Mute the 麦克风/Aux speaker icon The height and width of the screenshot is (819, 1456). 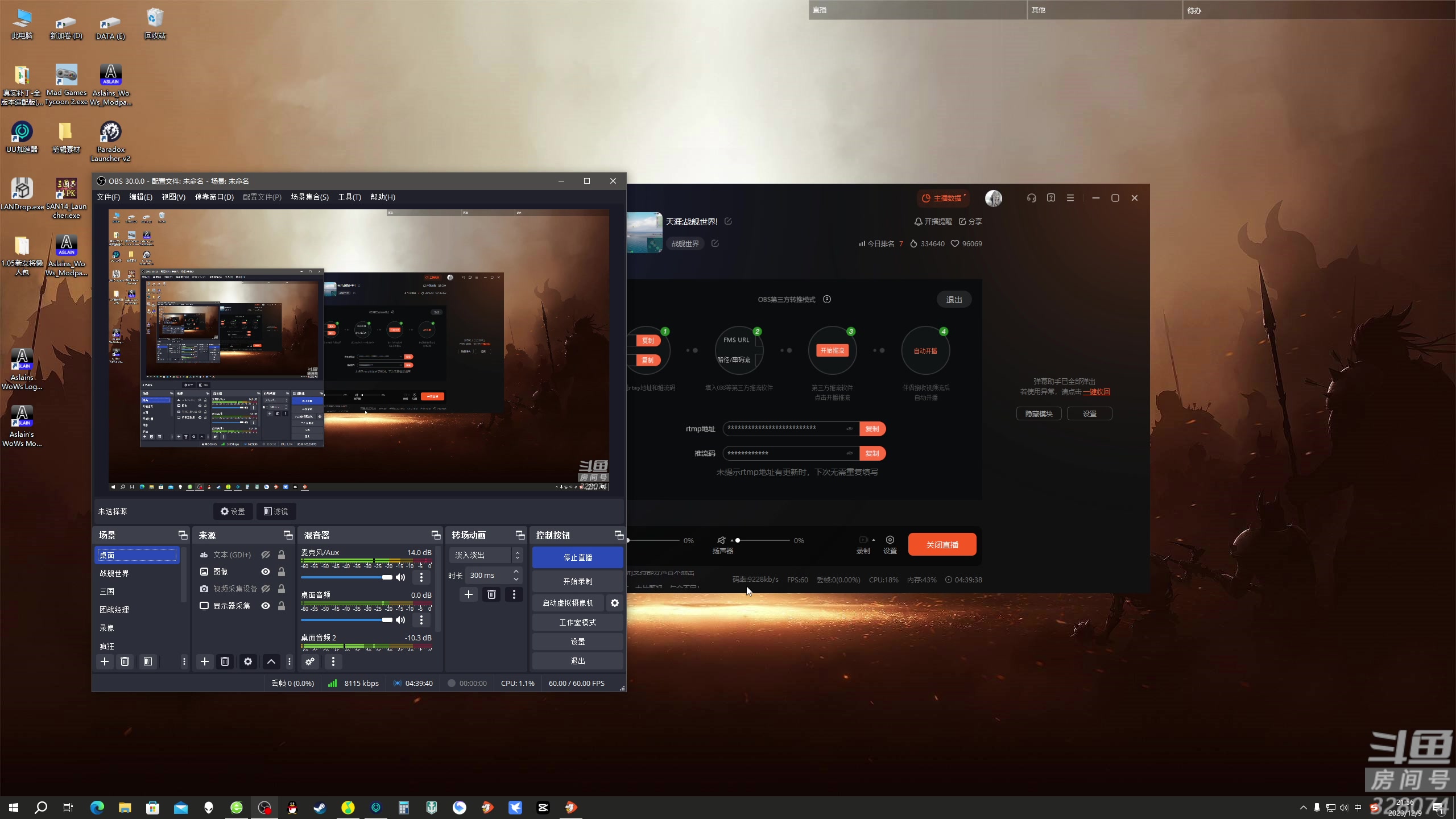pos(400,577)
